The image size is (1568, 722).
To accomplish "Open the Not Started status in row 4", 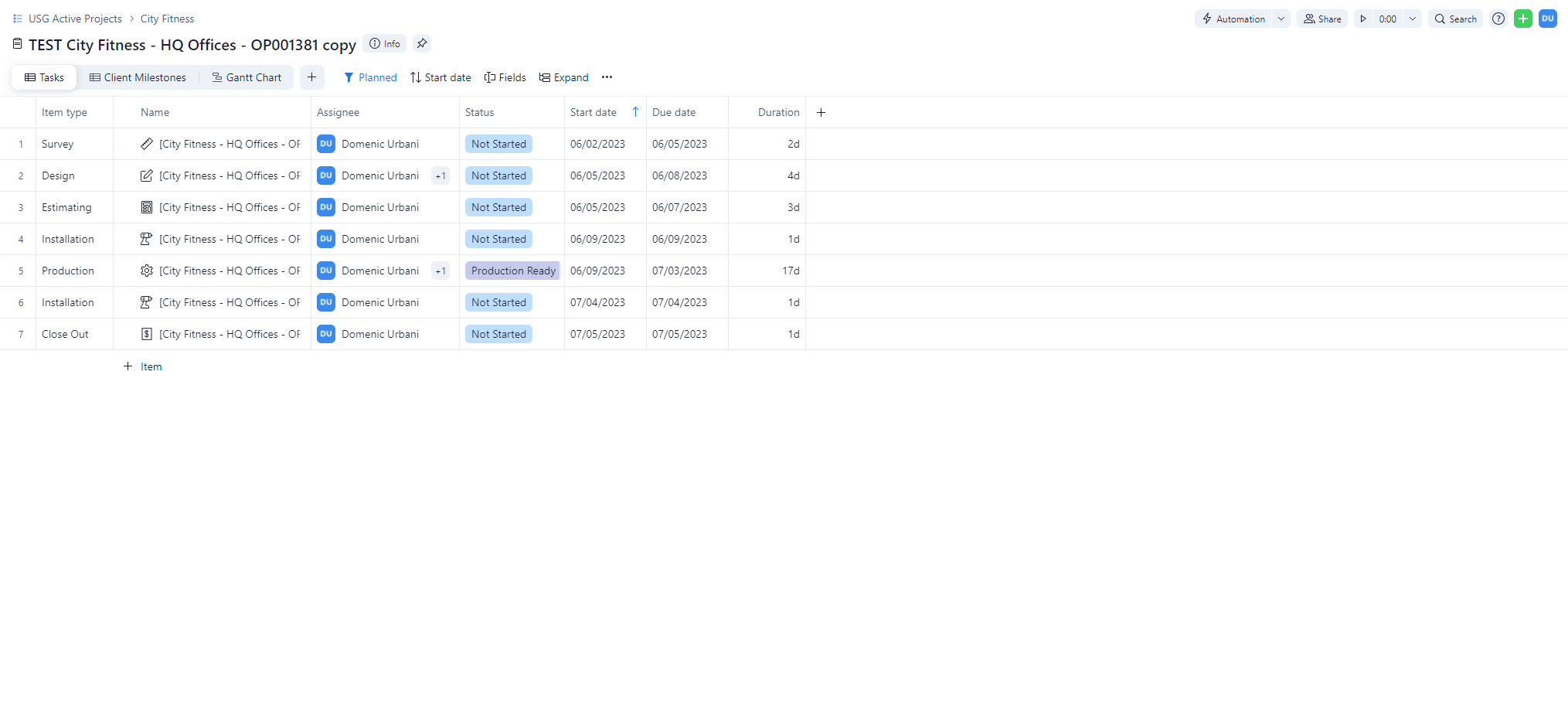I will click(498, 239).
